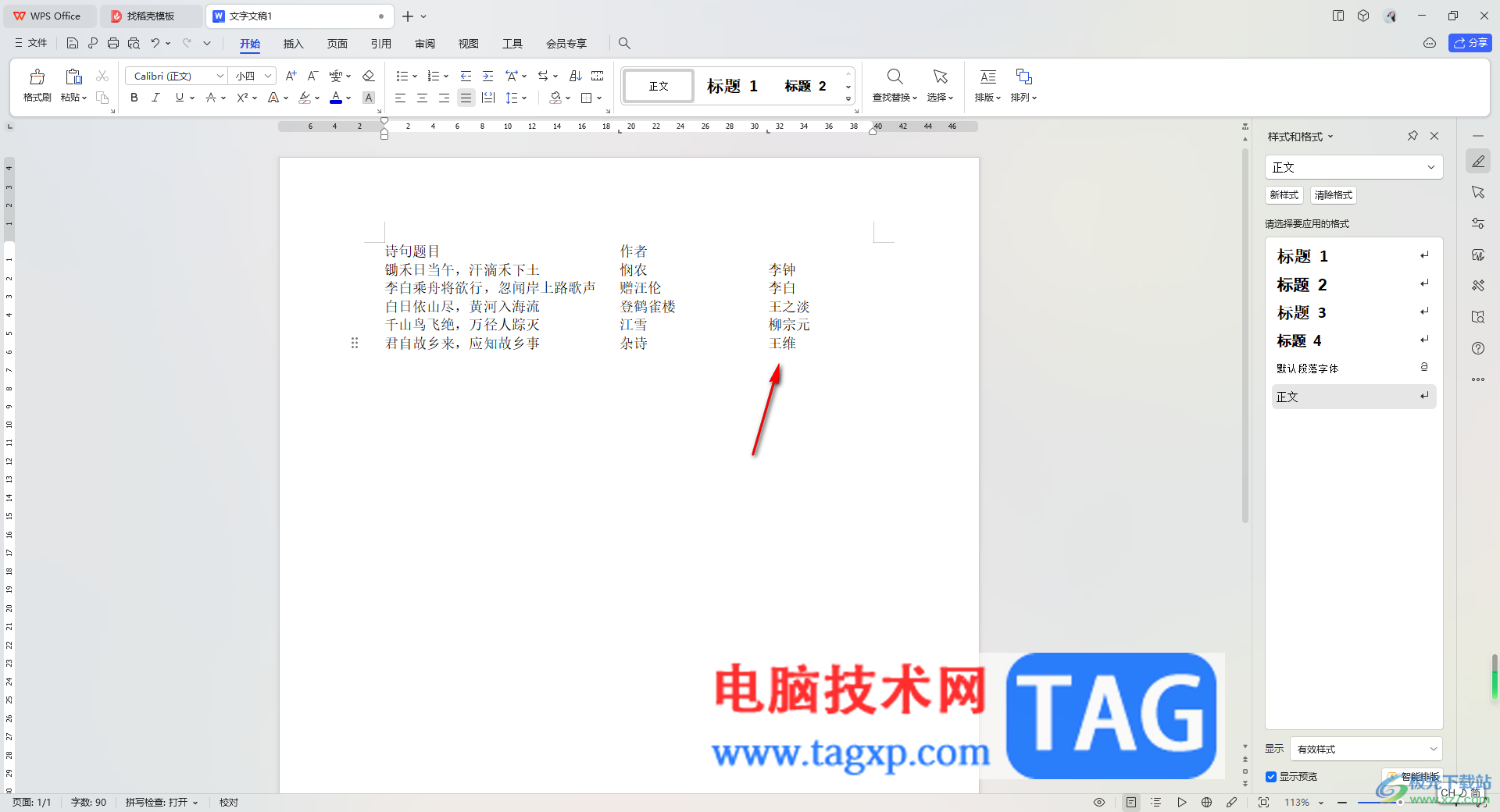Close the Styles and Formatting pane
Screen dimensions: 1500x812
click(1434, 136)
